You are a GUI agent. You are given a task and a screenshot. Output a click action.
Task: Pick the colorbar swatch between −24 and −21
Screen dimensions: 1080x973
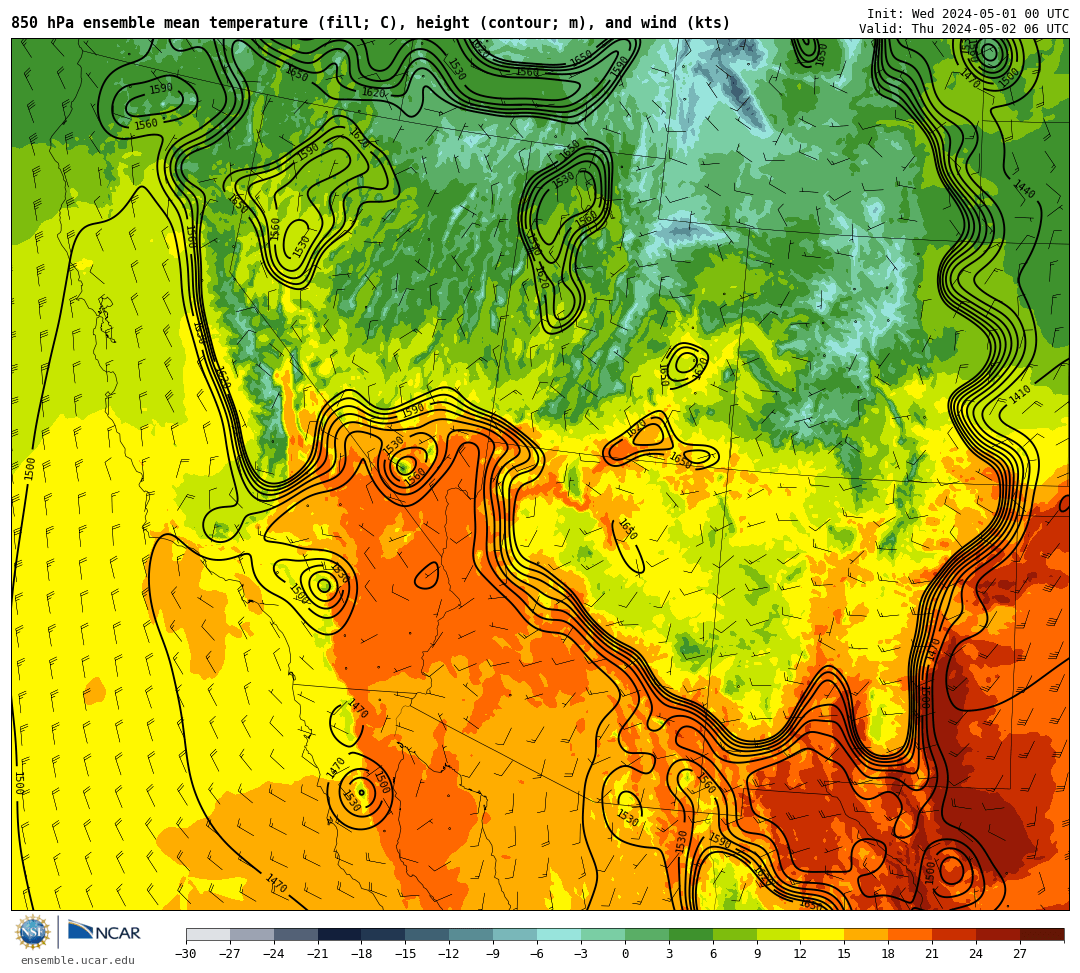tap(296, 934)
